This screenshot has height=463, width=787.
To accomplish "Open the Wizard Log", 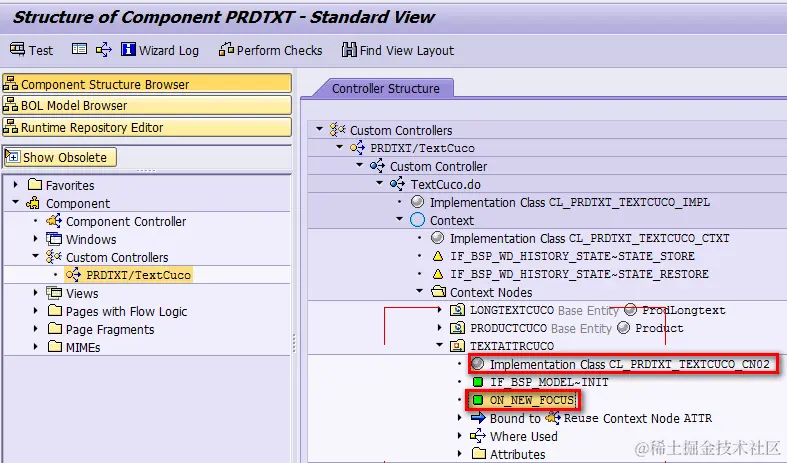I will (x=160, y=50).
